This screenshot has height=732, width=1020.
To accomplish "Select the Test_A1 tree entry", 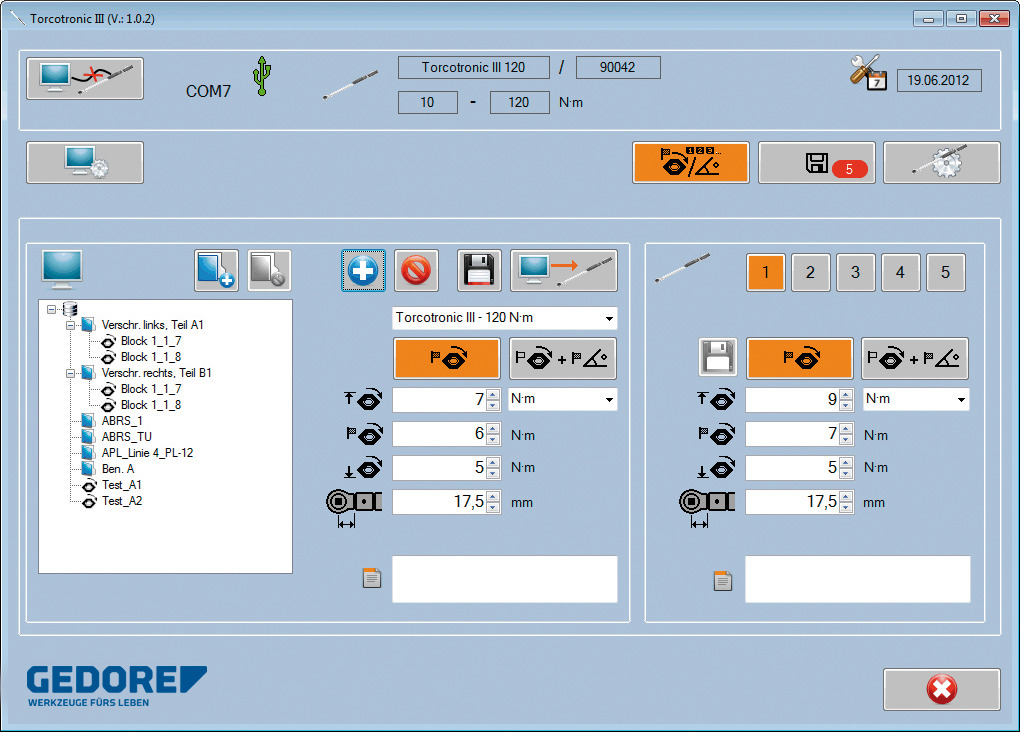I will (x=121, y=485).
